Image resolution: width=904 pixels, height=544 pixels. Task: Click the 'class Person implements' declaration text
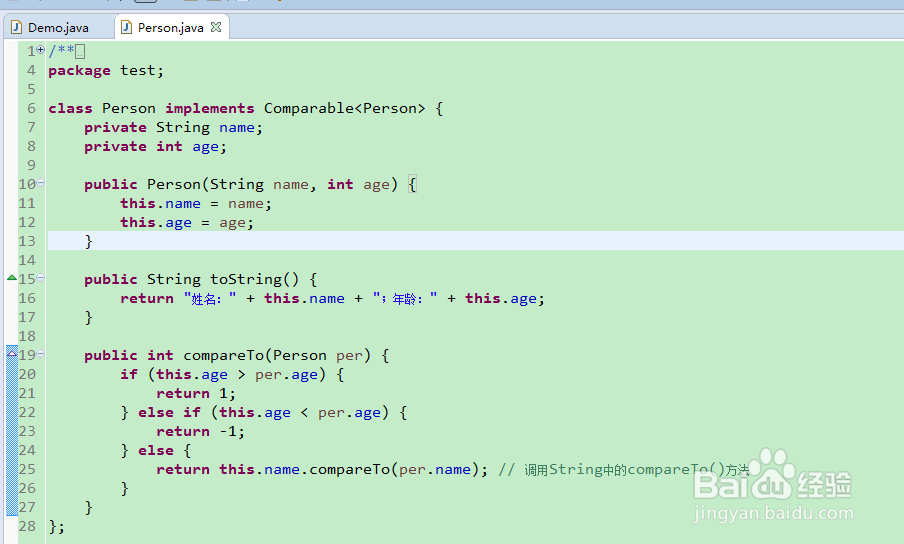click(151, 108)
